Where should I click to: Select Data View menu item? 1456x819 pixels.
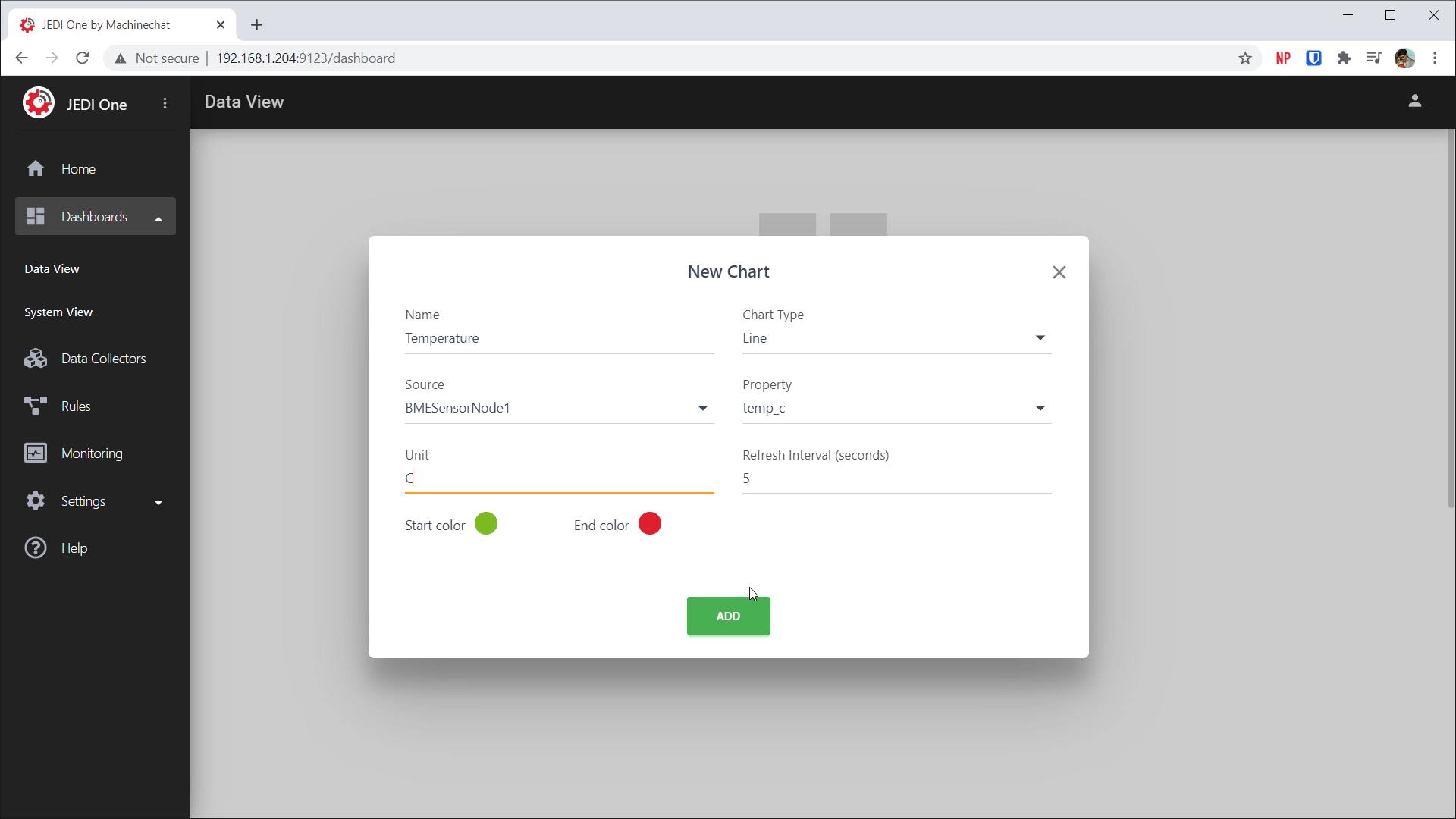point(52,269)
